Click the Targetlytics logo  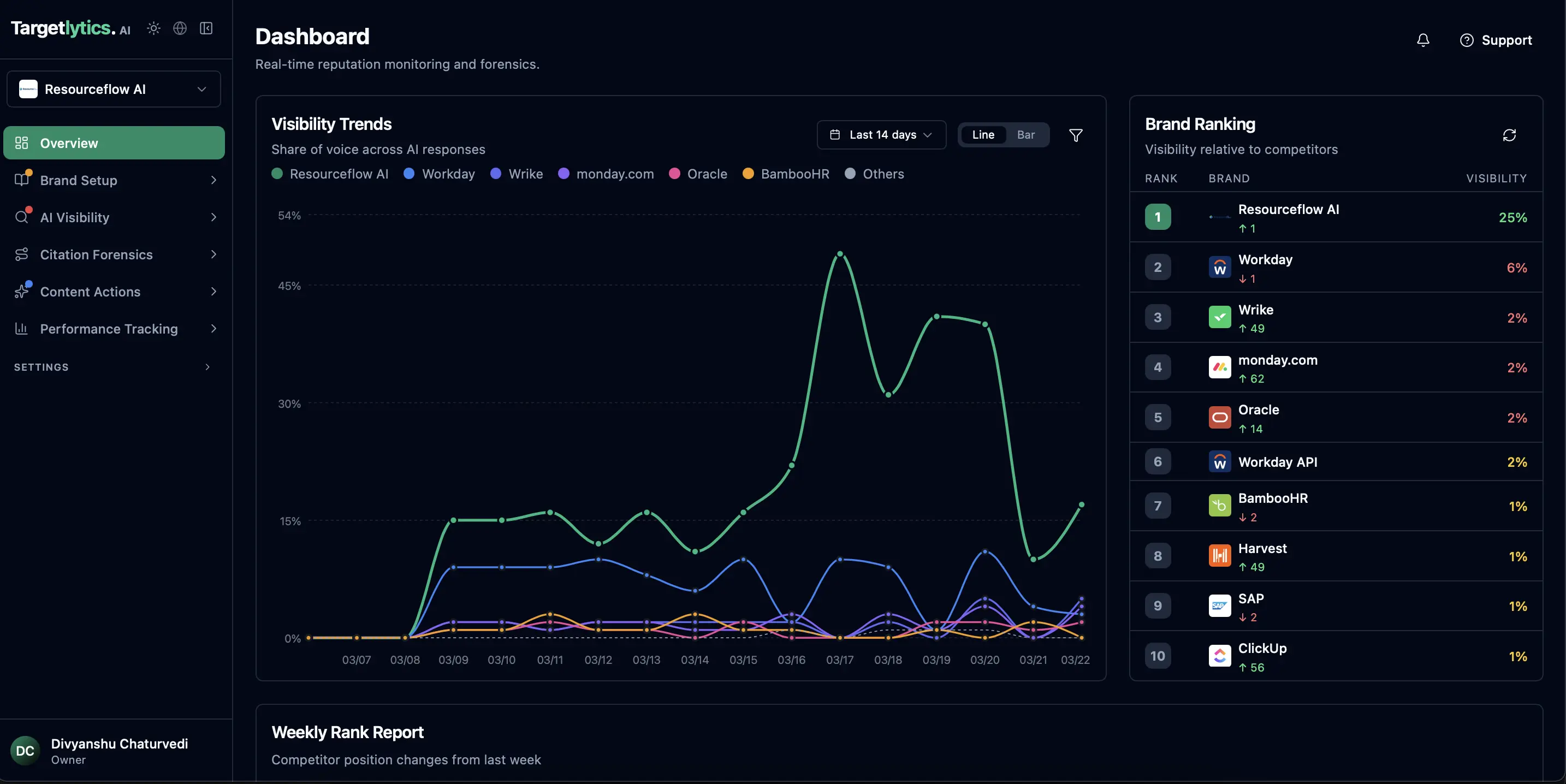point(70,28)
